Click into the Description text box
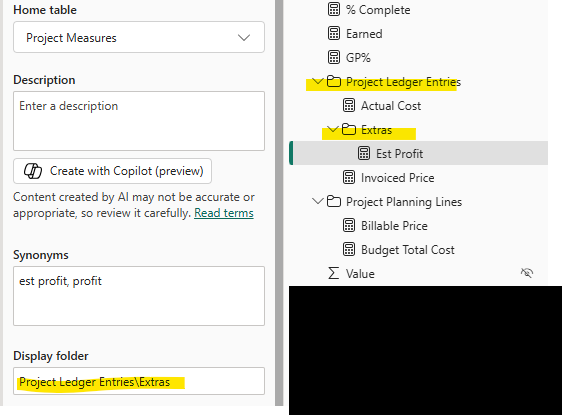The height and width of the screenshot is (415, 563). tap(139, 121)
